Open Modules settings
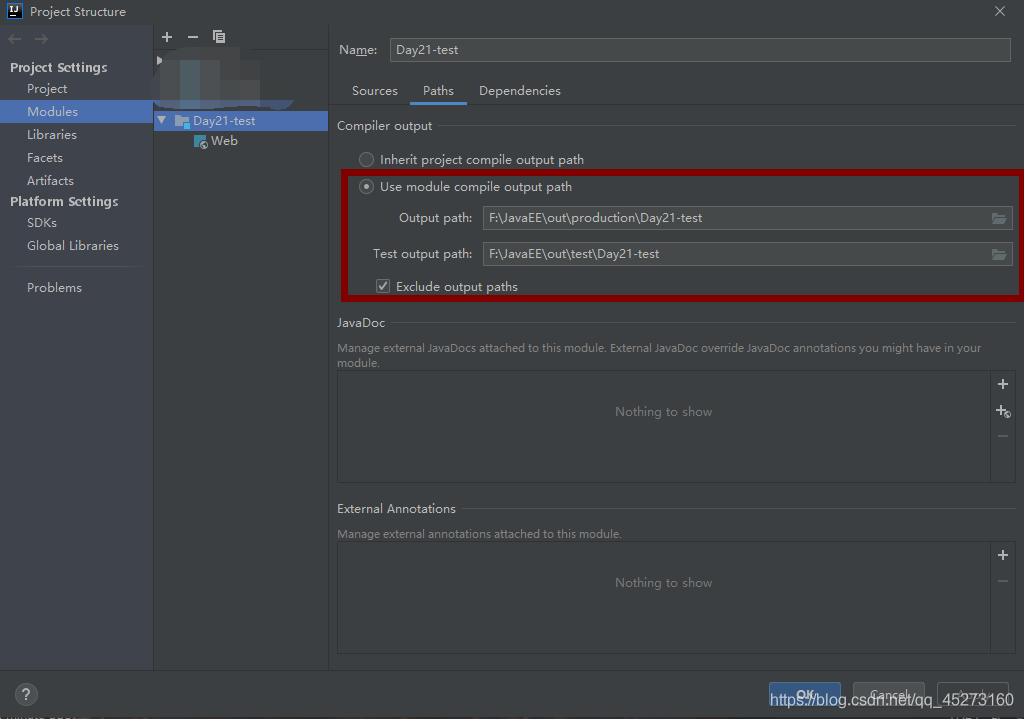Image resolution: width=1024 pixels, height=719 pixels. point(76,112)
